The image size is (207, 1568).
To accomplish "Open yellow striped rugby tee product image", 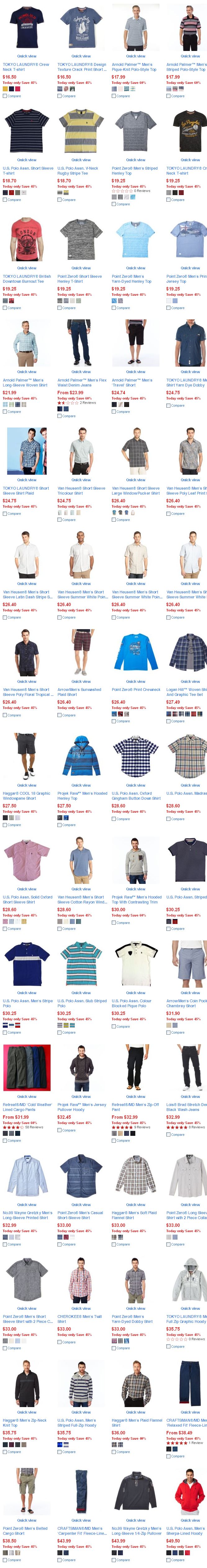I will 81,131.
